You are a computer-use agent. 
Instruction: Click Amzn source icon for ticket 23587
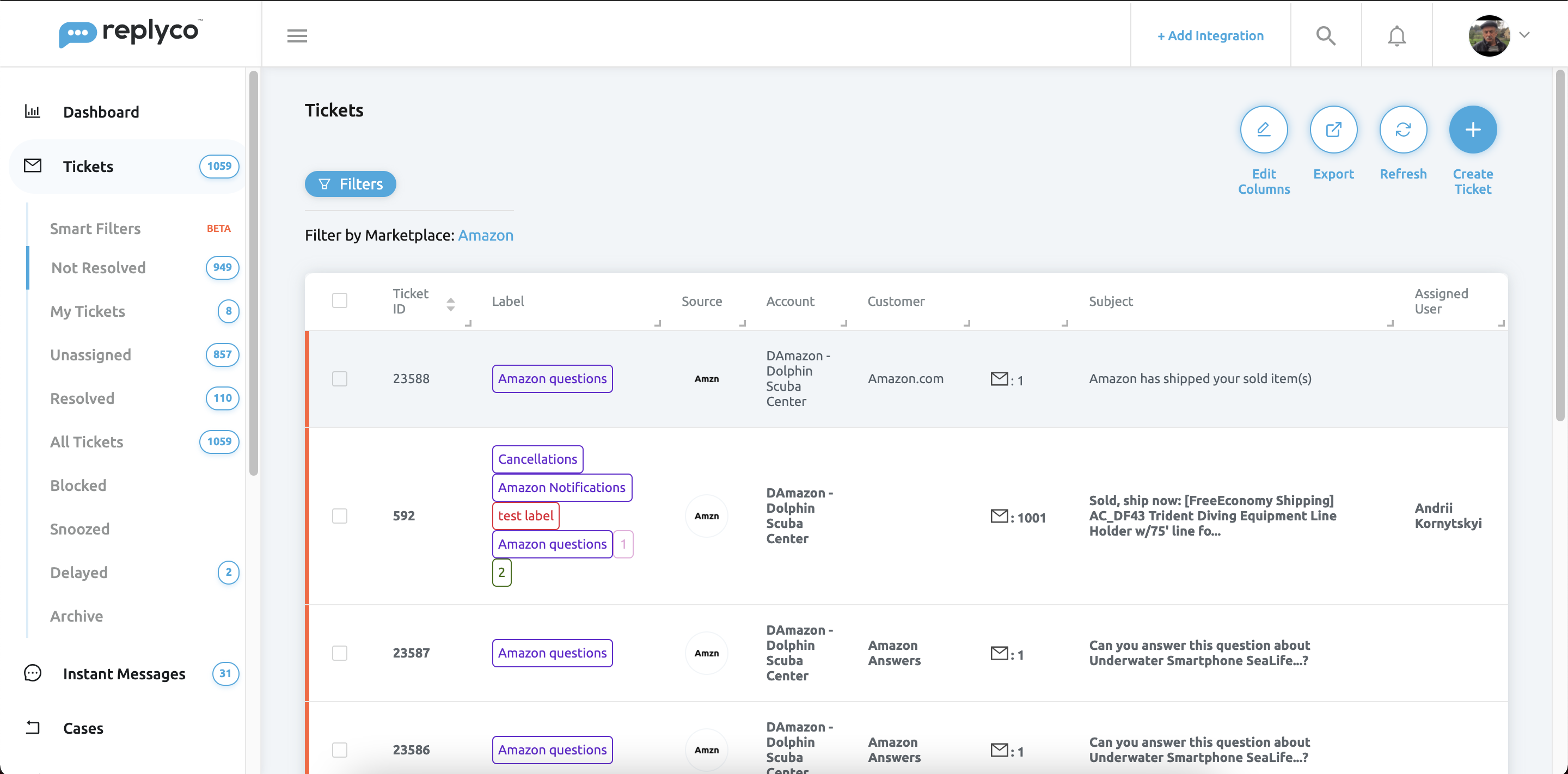coord(706,653)
